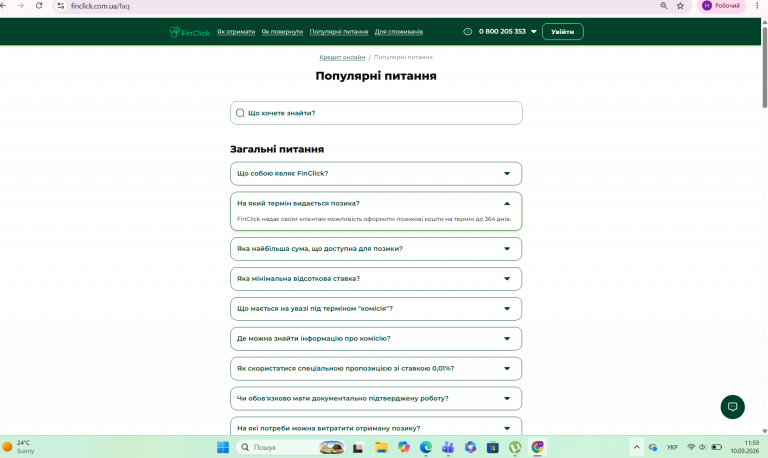Open the Chrome three-dot menu
The image size is (768, 458).
[x=757, y=6]
